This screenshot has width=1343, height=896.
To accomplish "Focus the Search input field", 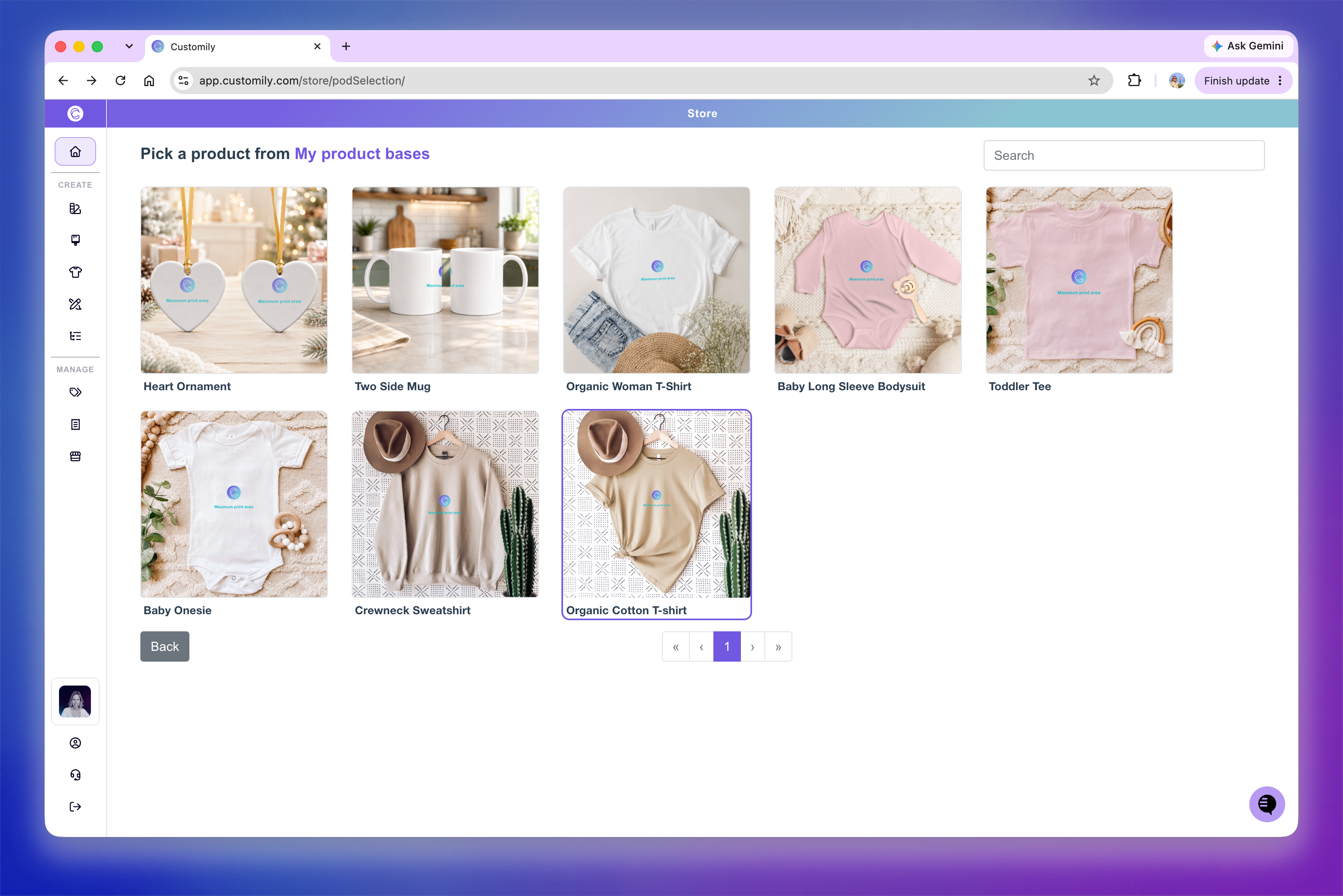I will pos(1123,155).
